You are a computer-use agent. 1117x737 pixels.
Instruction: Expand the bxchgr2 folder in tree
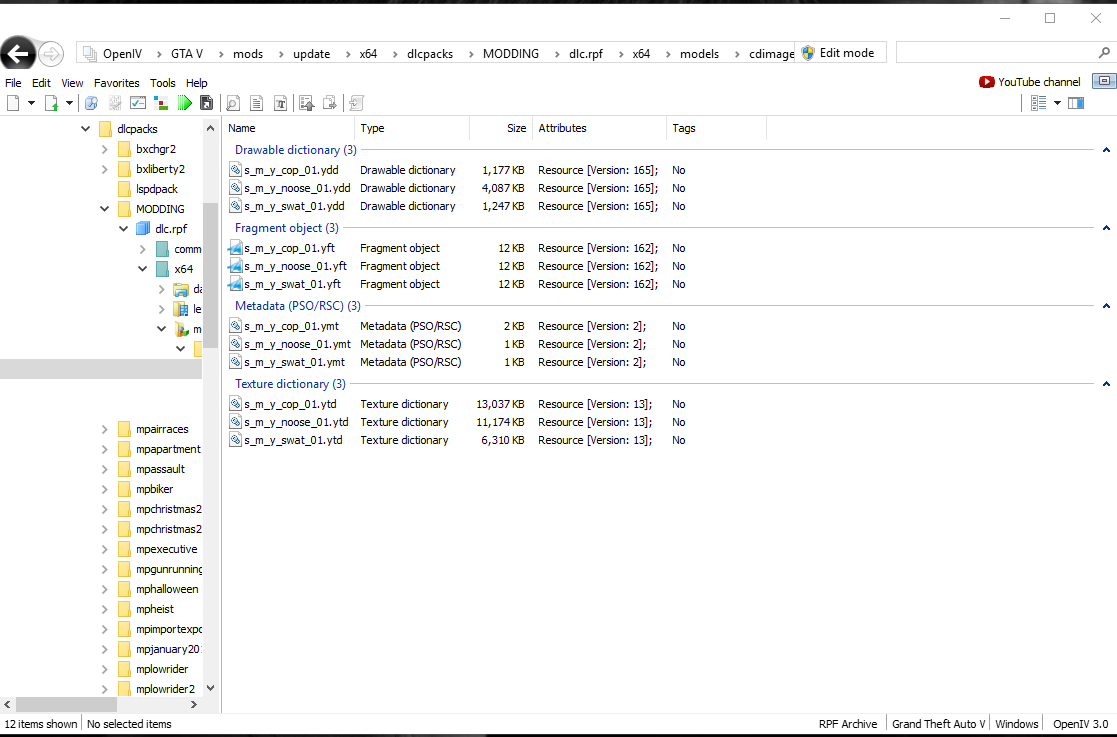point(105,149)
